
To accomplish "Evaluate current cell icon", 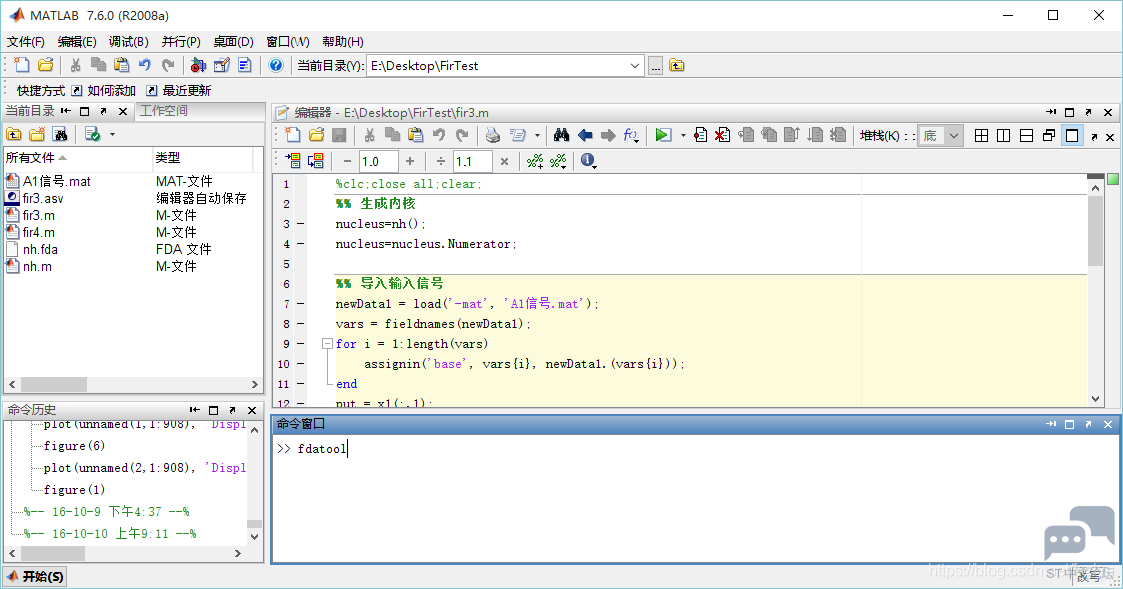I will point(292,161).
